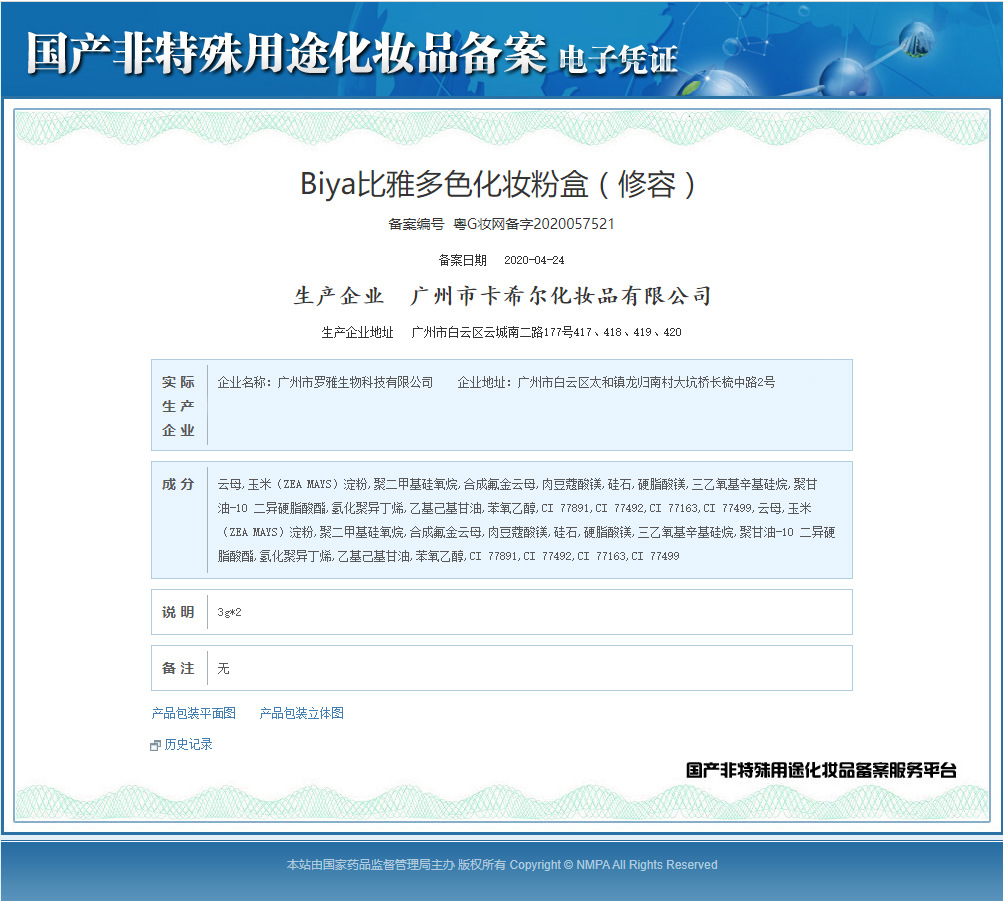This screenshot has width=1003, height=901.
Task: Click the 产品包装平面图 link
Action: (x=193, y=713)
